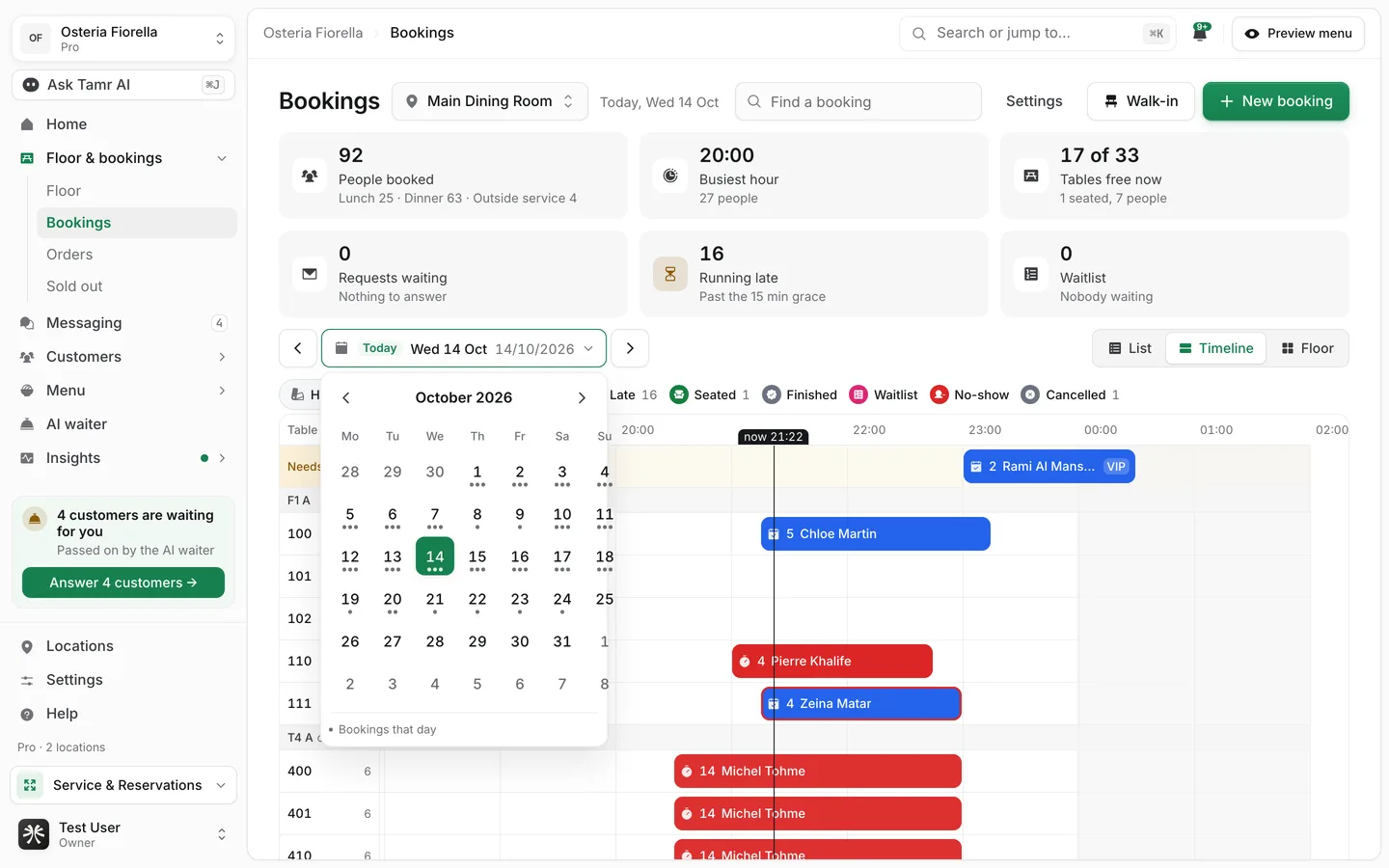
Task: Open the Osteria Fiorella workspace switcher
Action: click(123, 39)
